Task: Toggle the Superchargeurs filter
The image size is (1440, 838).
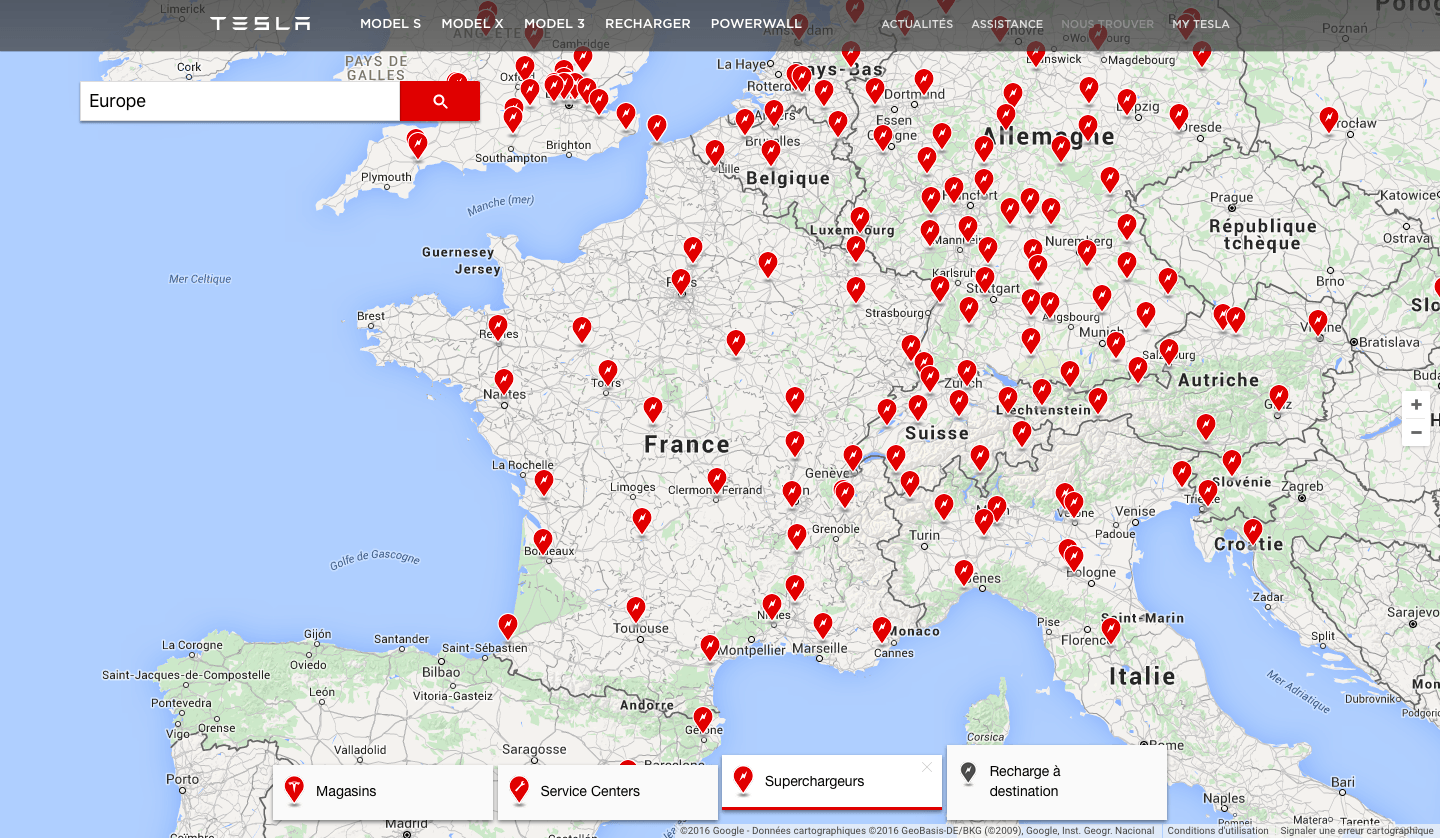Action: click(832, 782)
